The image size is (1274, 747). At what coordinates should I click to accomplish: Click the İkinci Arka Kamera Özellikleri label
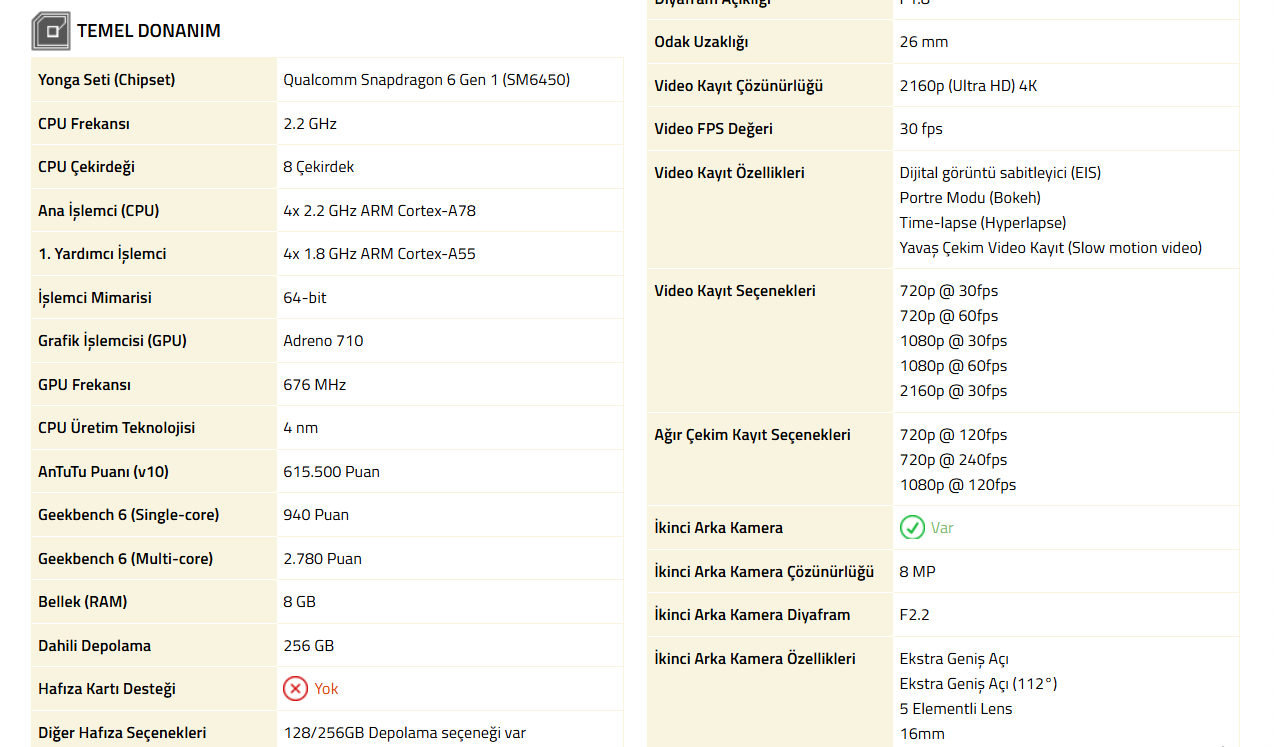[755, 659]
